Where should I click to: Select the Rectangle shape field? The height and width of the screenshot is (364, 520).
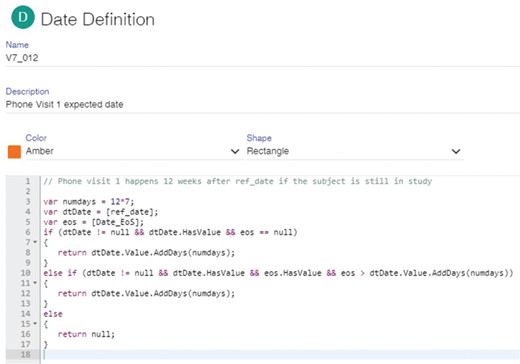pyautogui.click(x=355, y=151)
